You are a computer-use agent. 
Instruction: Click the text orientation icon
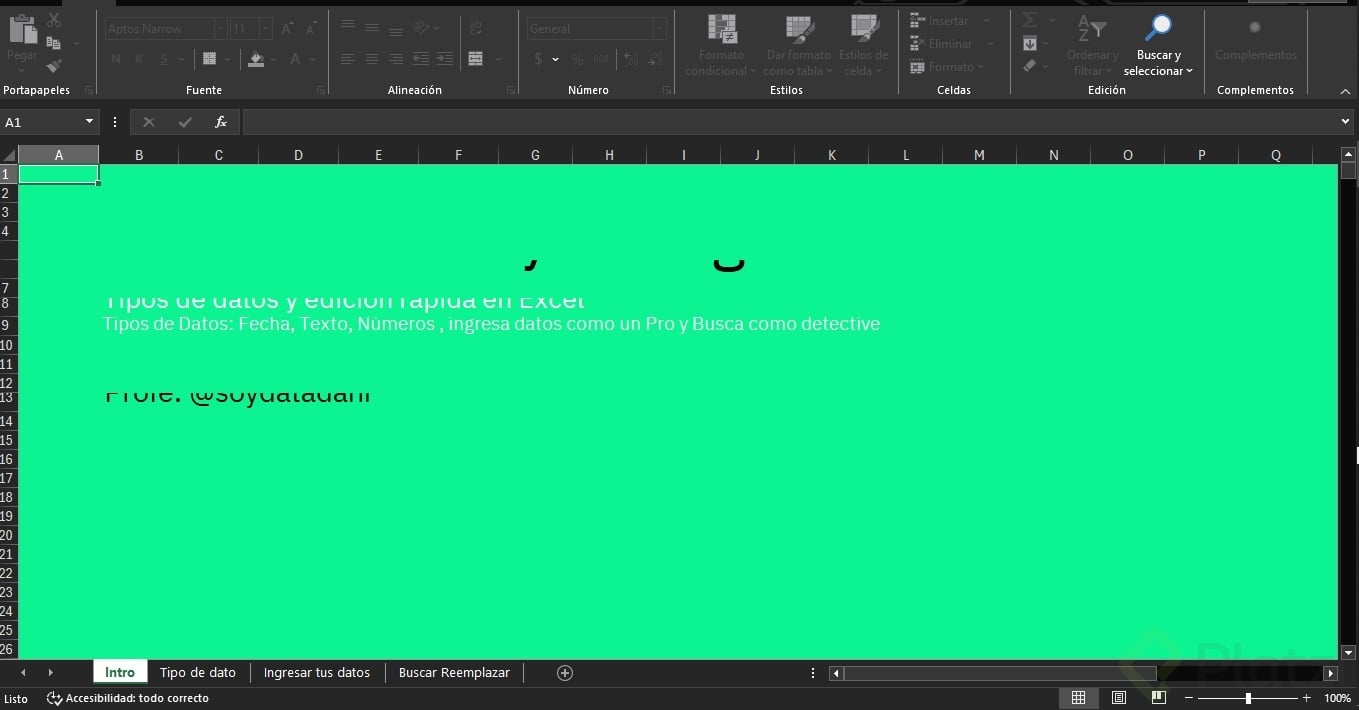423,27
